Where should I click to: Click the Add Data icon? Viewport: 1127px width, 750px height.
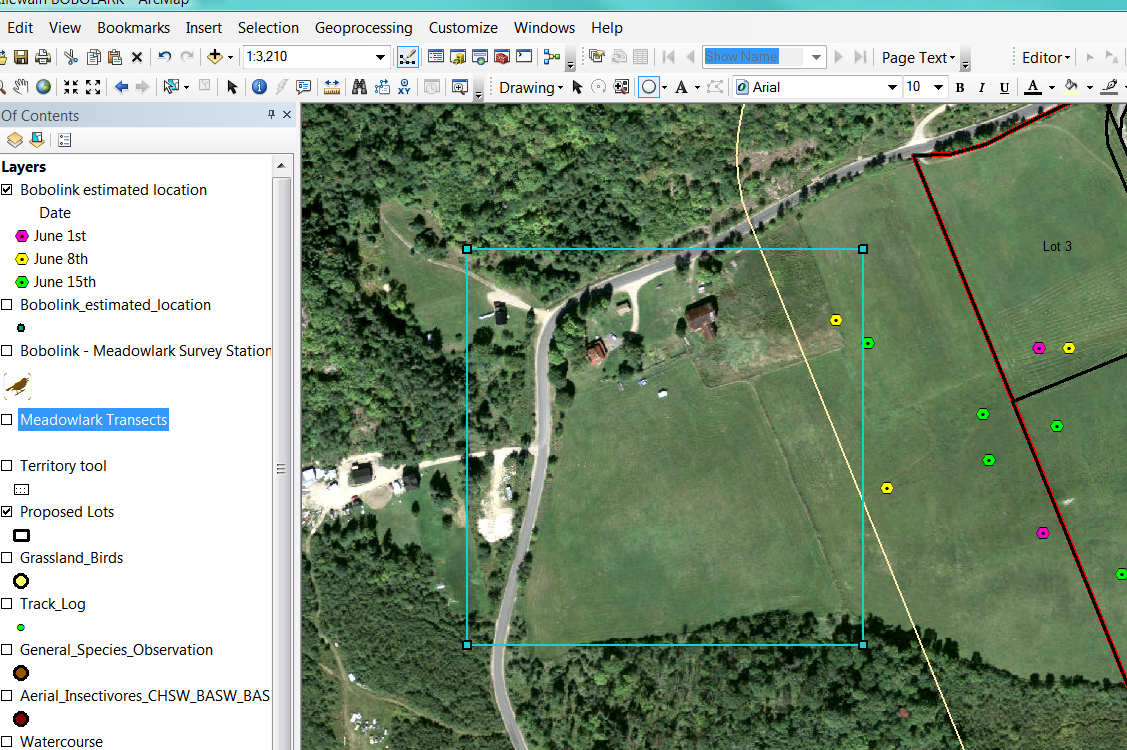click(215, 56)
